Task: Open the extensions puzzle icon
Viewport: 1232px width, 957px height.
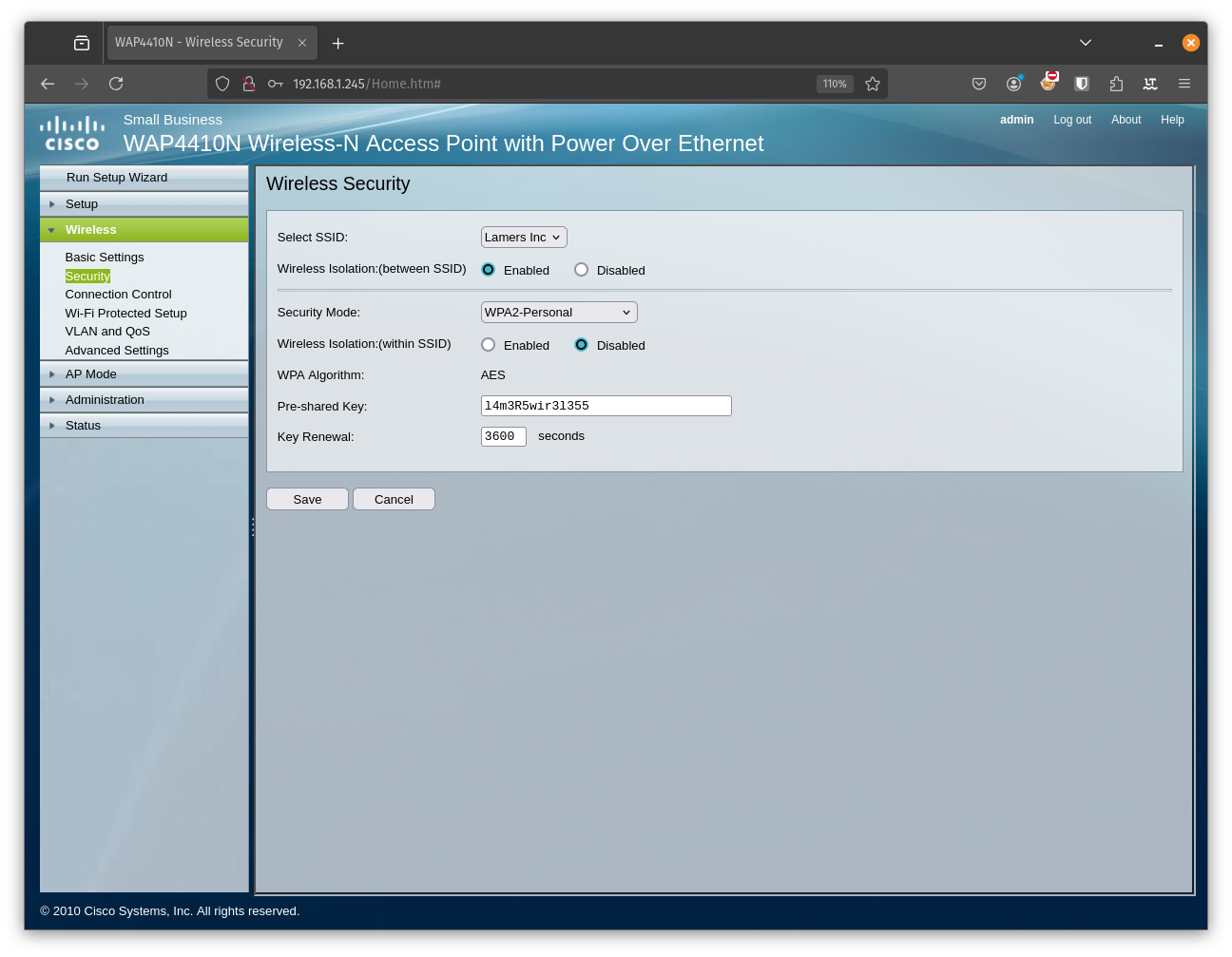Action: click(1116, 84)
